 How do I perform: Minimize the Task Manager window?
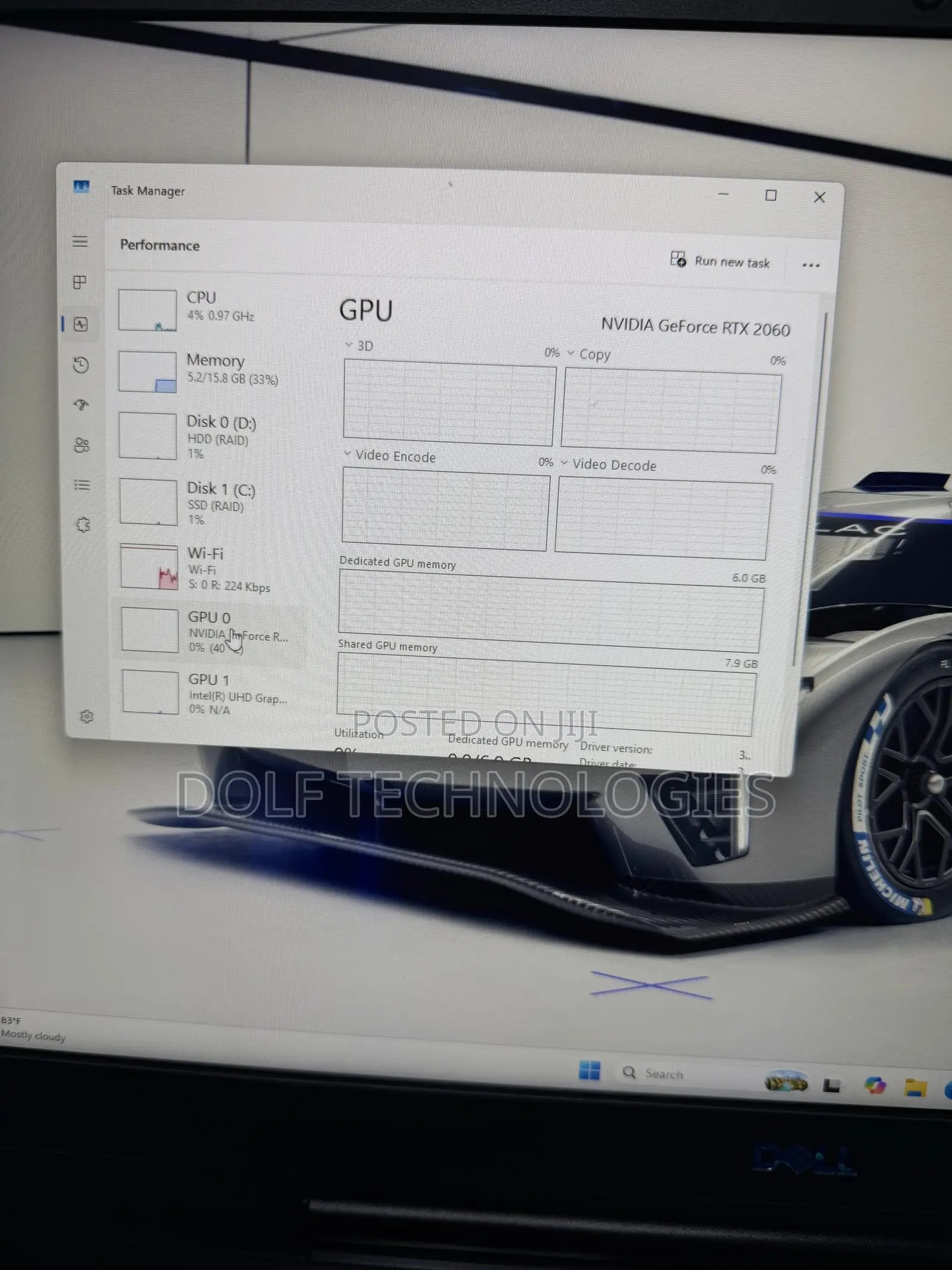pyautogui.click(x=724, y=194)
